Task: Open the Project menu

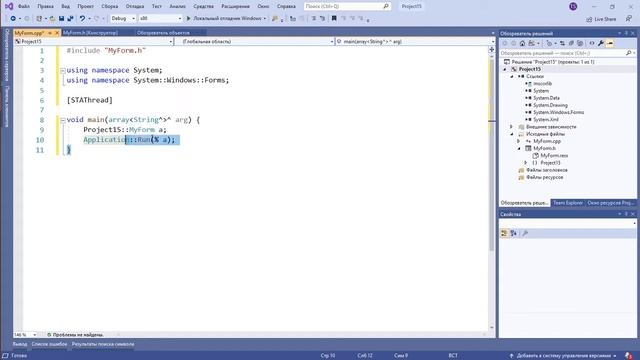Action: click(x=85, y=7)
